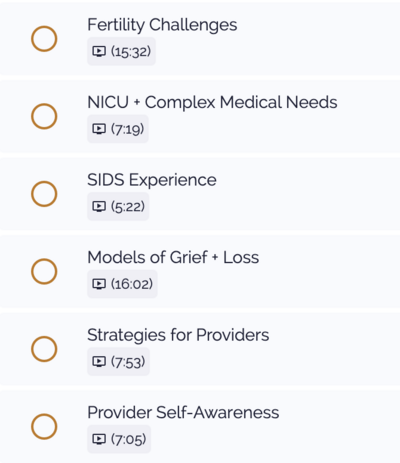The image size is (400, 463).
Task: Open the Models of Grief + Loss lesson
Action: tap(173, 257)
